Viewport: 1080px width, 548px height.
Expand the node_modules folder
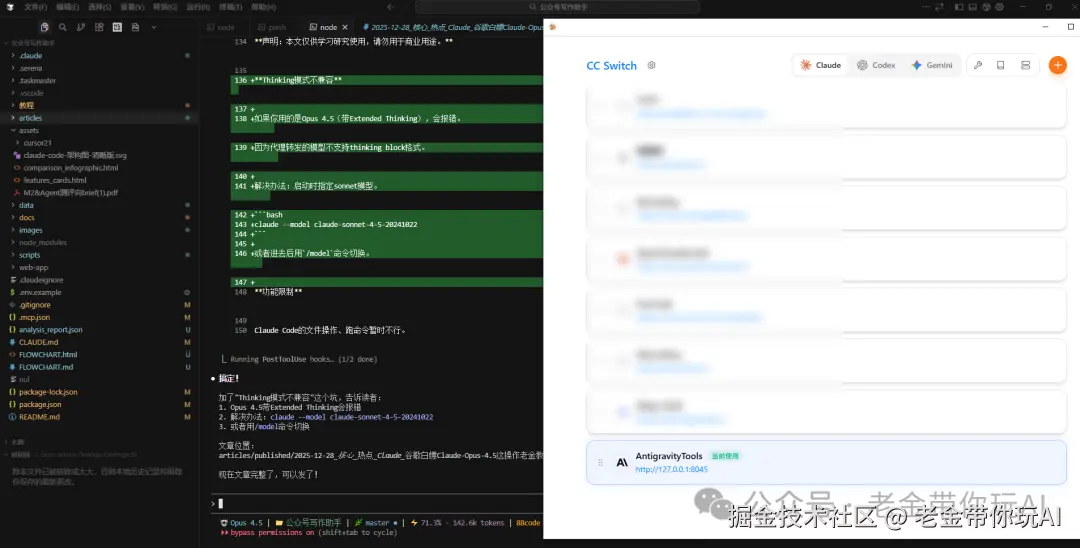(43, 242)
